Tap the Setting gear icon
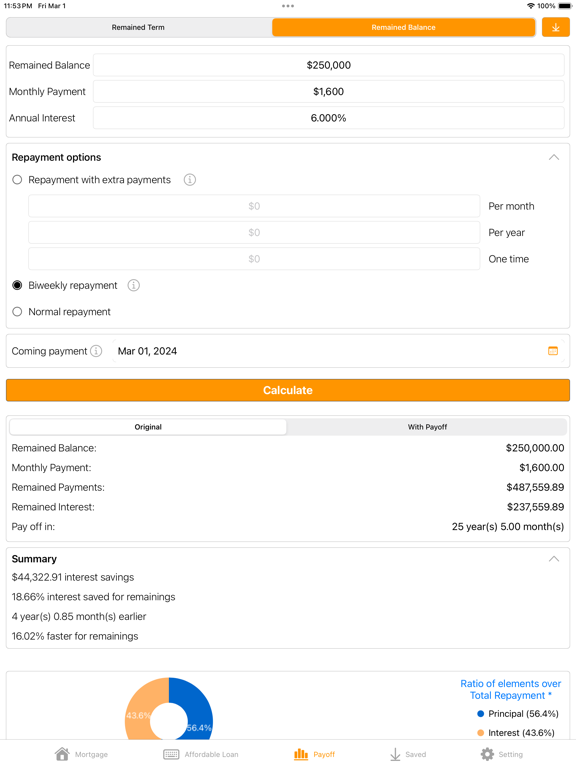 (x=487, y=754)
